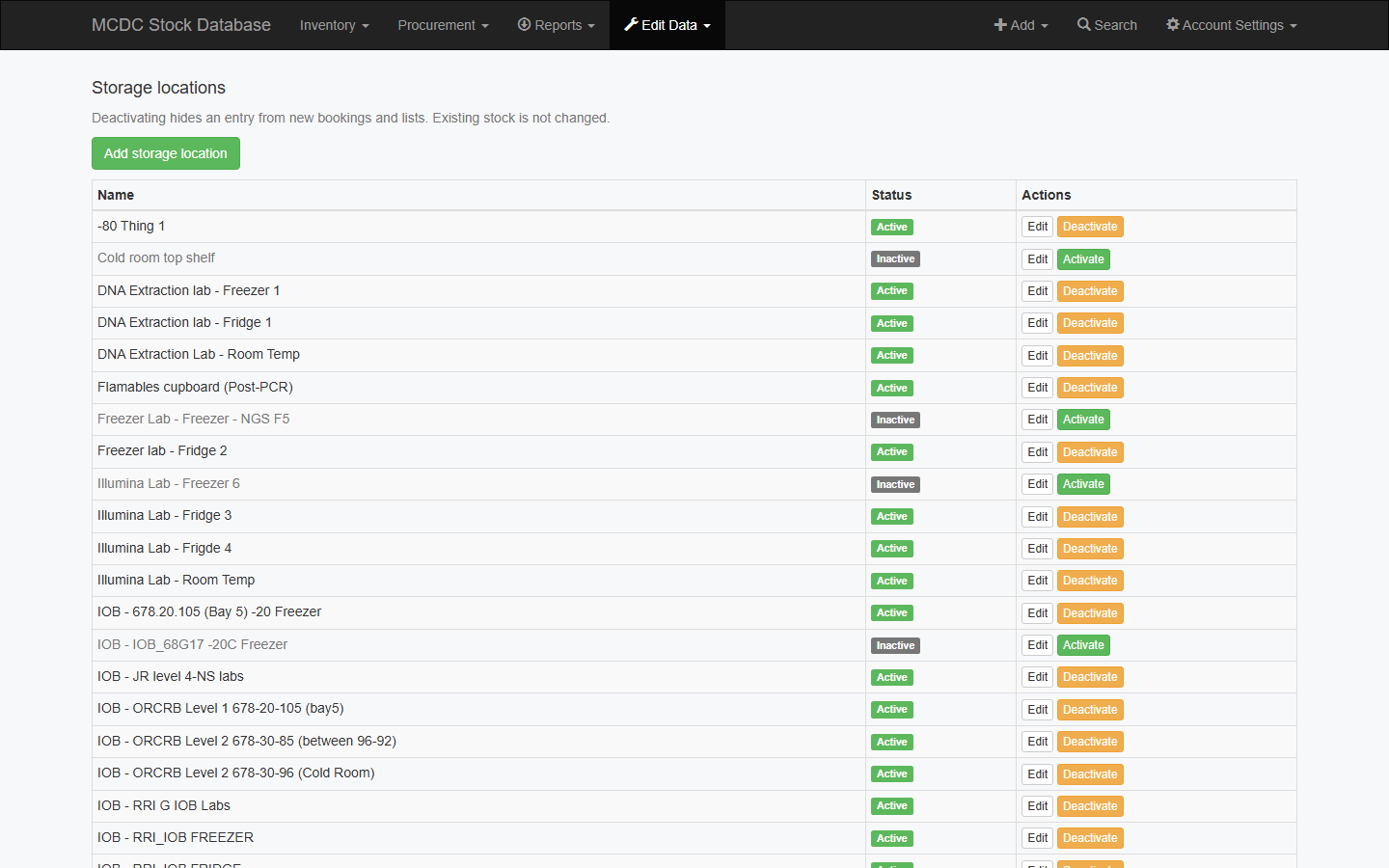Deactivate Illumina Lab - Frigde 4
This screenshot has width=1389, height=868.
[1090, 549]
